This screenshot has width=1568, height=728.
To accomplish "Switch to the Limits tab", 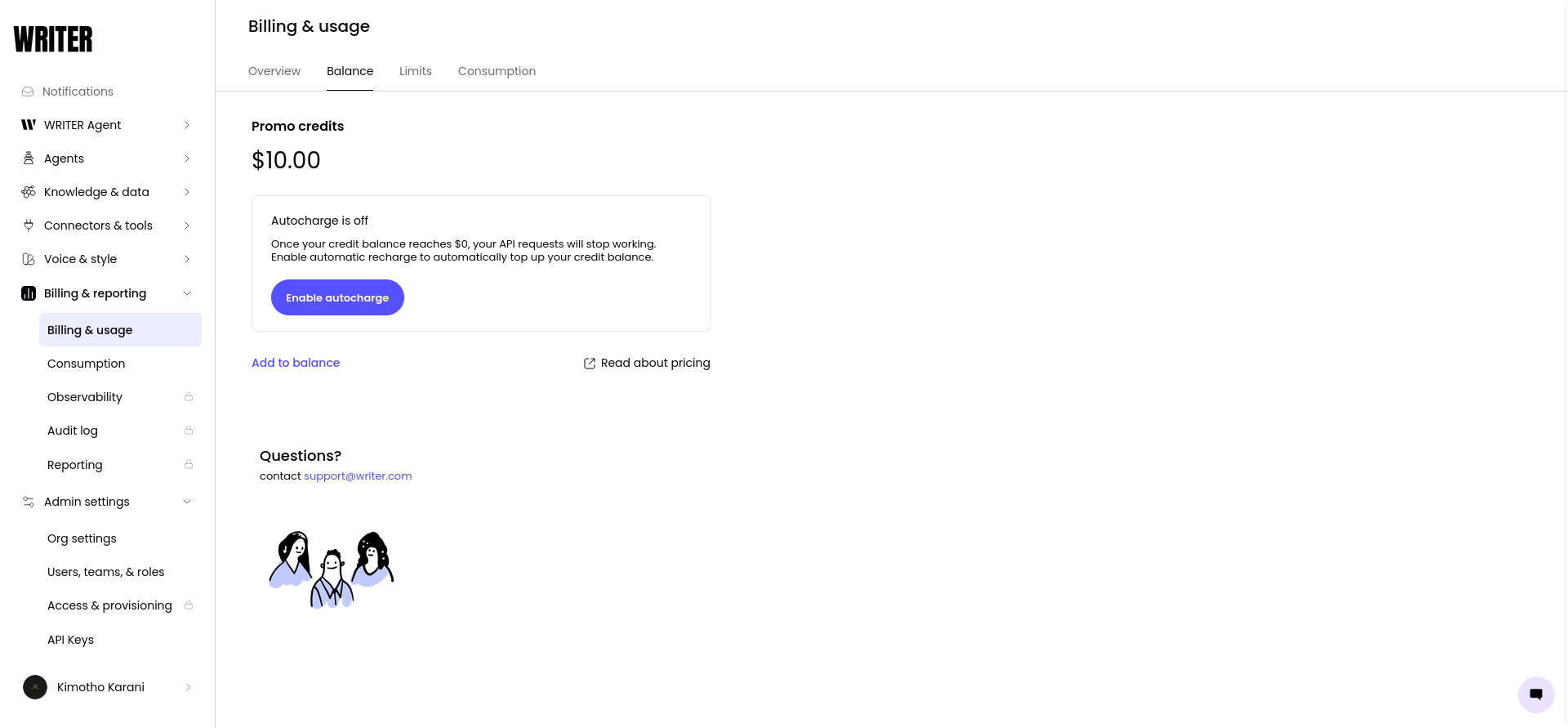I will 416,71.
